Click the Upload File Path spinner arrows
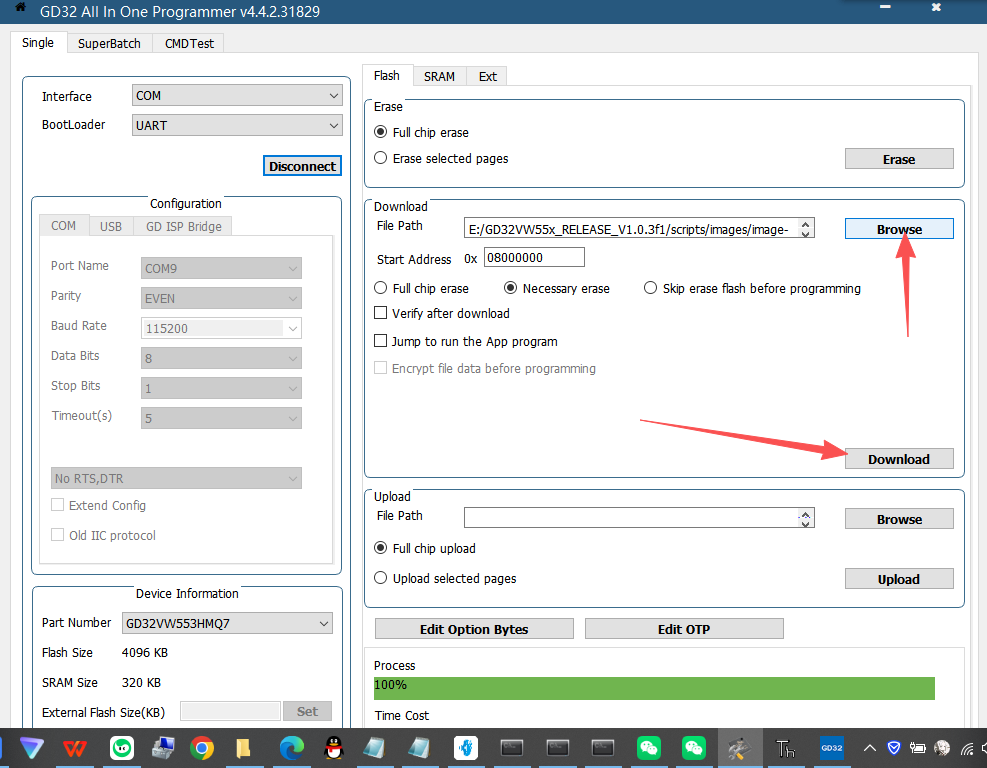Image resolution: width=987 pixels, height=768 pixels. click(805, 518)
